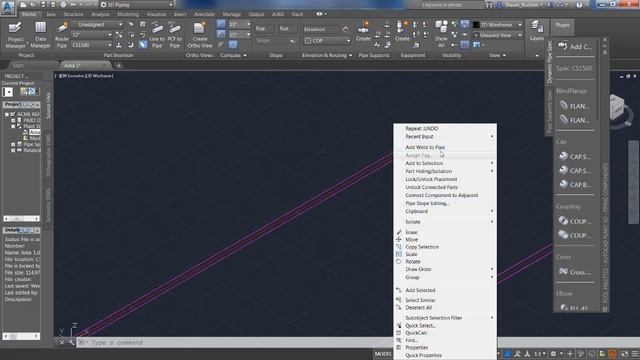640x360 pixels.
Task: Toggle the bottom compass blue square button
Action: coord(233,45)
